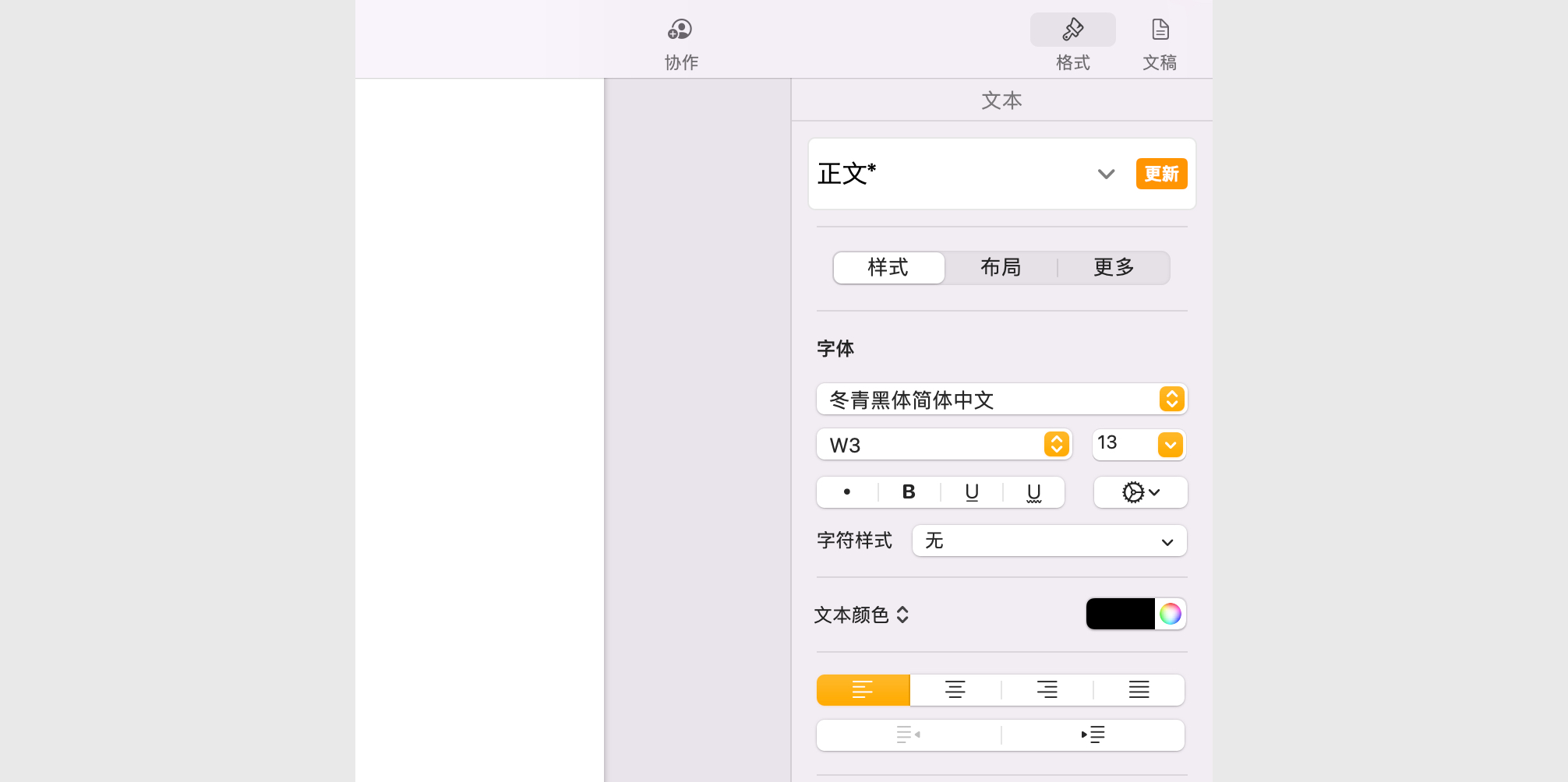
Task: Click the orange 更新 button
Action: coord(1161,174)
